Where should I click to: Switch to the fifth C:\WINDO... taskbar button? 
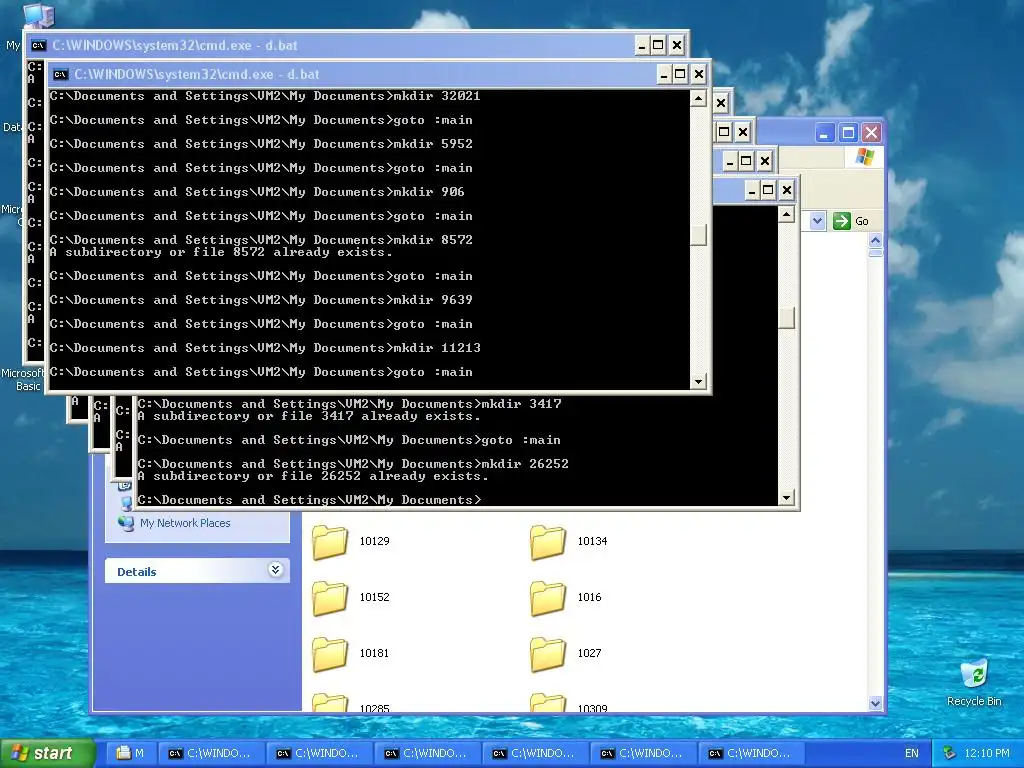point(643,753)
